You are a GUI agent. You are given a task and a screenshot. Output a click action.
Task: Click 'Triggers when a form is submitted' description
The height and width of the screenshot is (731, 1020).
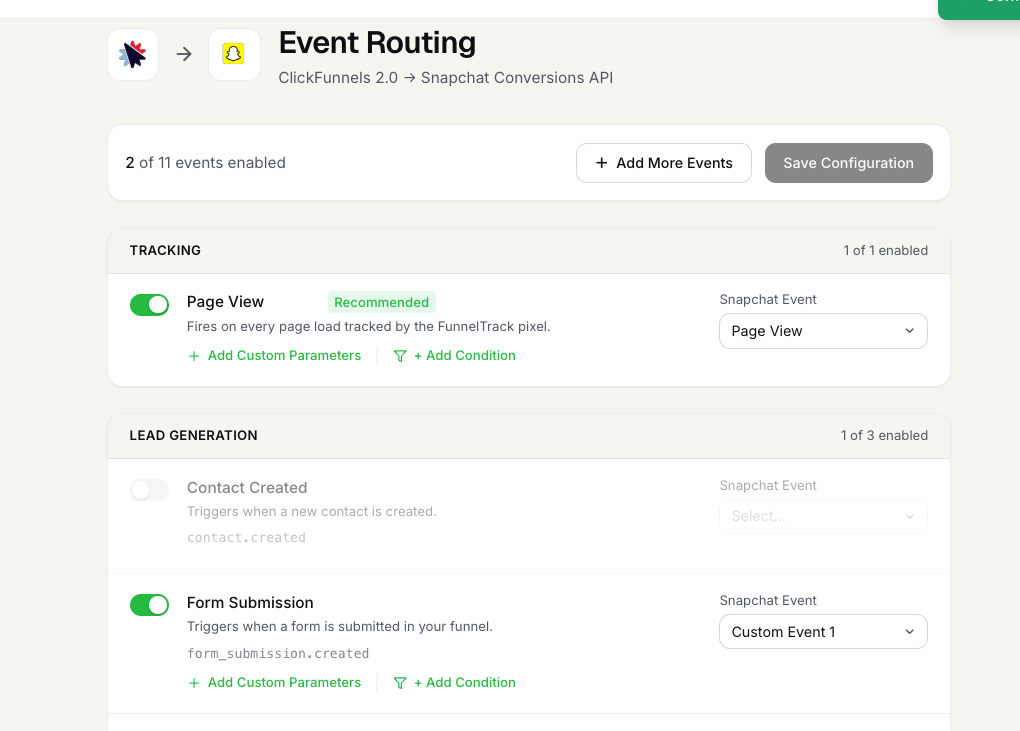click(x=340, y=627)
